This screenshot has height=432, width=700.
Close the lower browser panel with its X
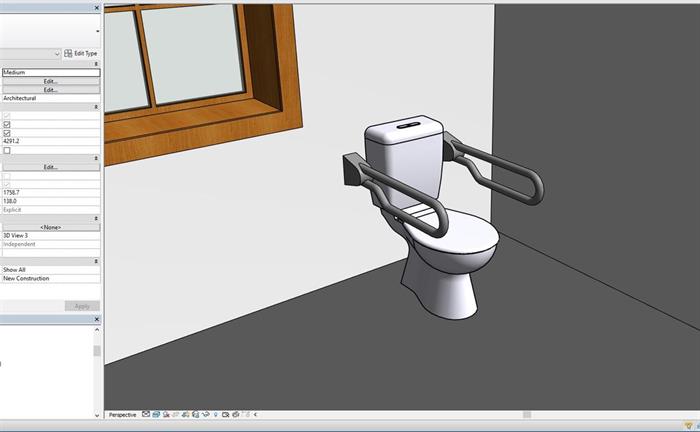tap(97, 319)
